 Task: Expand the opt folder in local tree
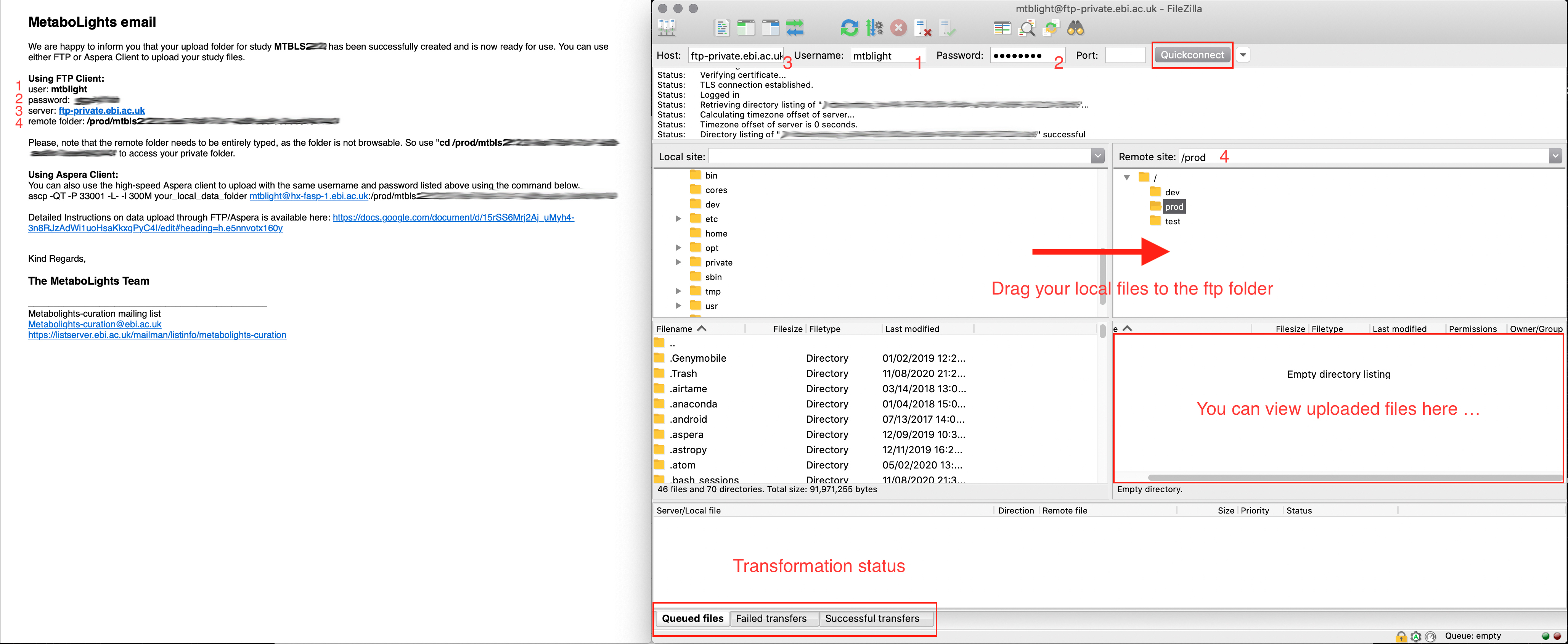(x=678, y=247)
